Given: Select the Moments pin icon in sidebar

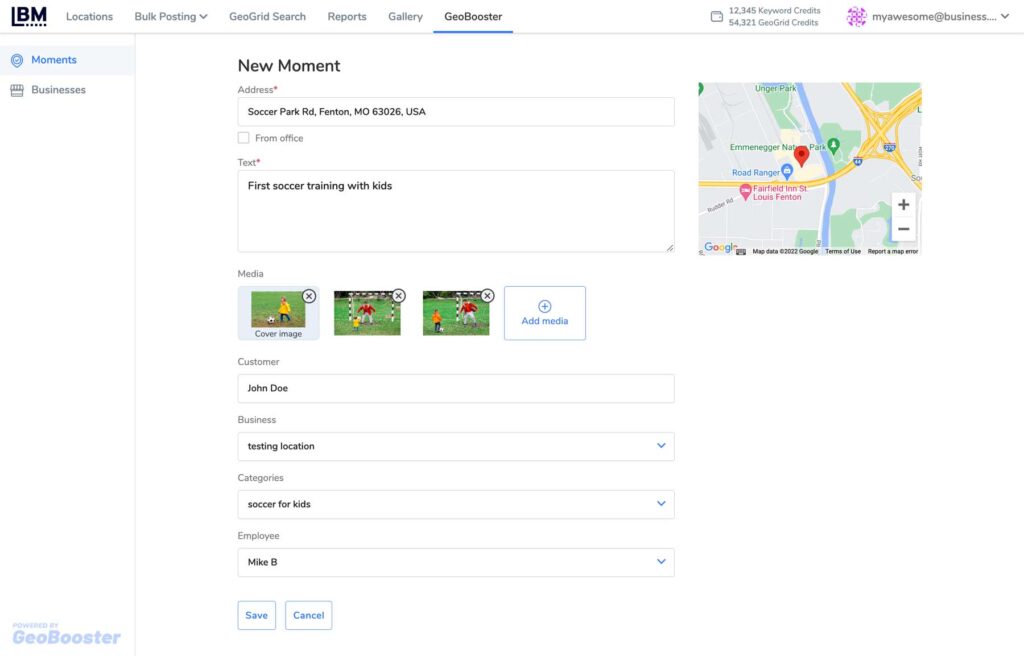Looking at the screenshot, I should (x=17, y=61).
